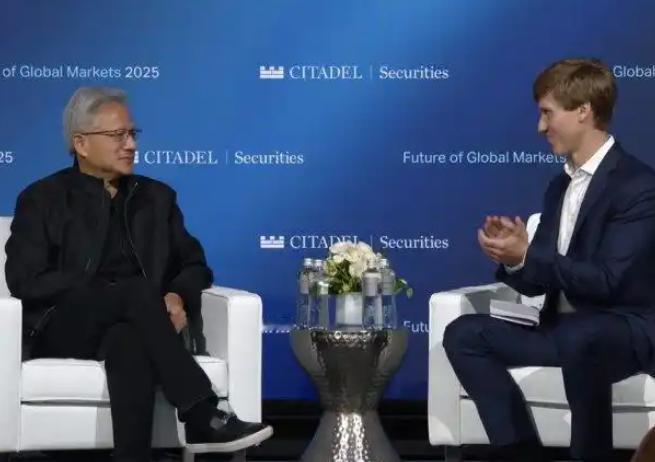Image resolution: width=655 pixels, height=462 pixels.
Task: Click the gray-haired man's silver hair
Action: 92,109
